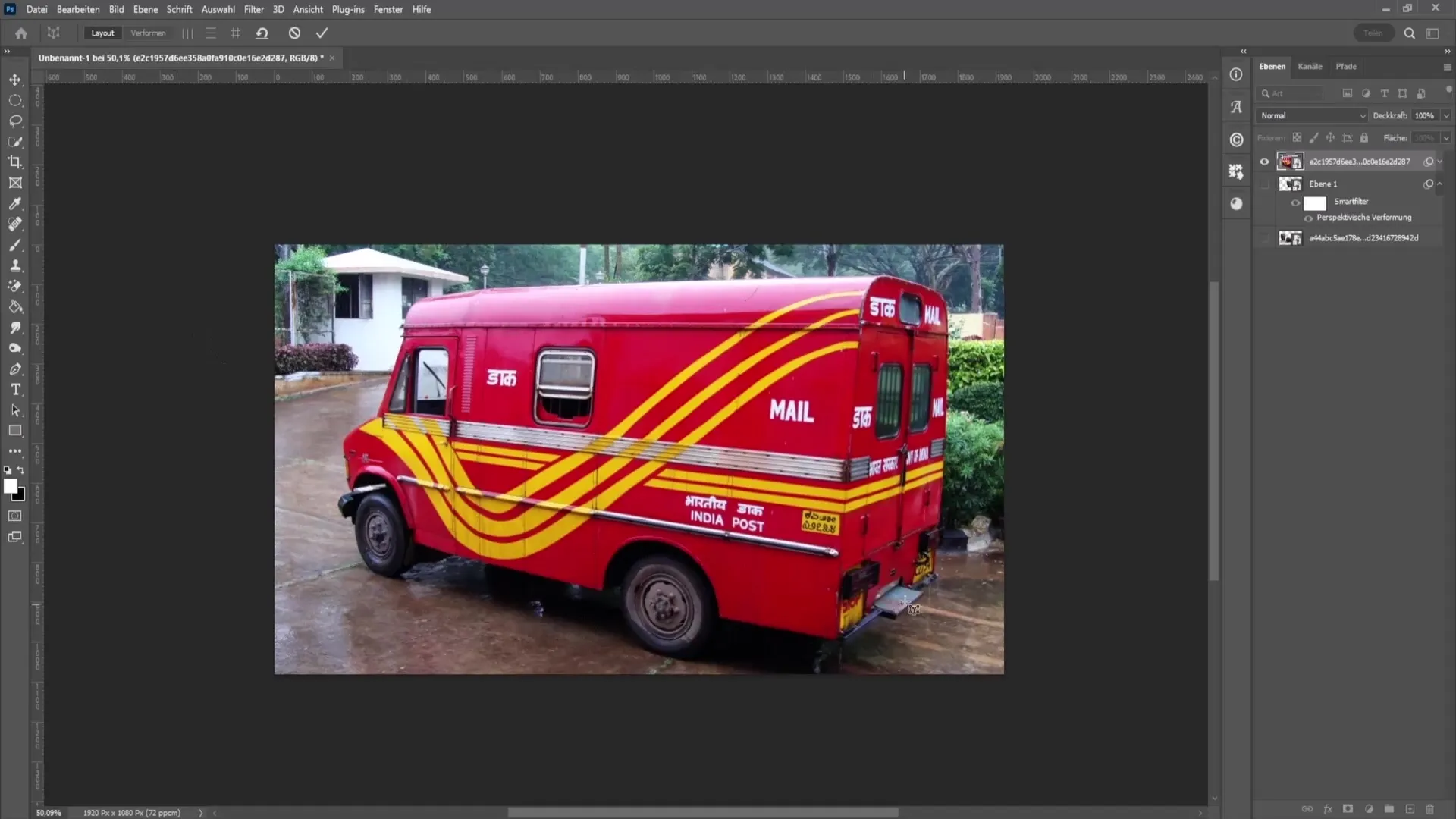The width and height of the screenshot is (1456, 819).
Task: Open the Fläche fill dropdown arrow
Action: point(1446,138)
